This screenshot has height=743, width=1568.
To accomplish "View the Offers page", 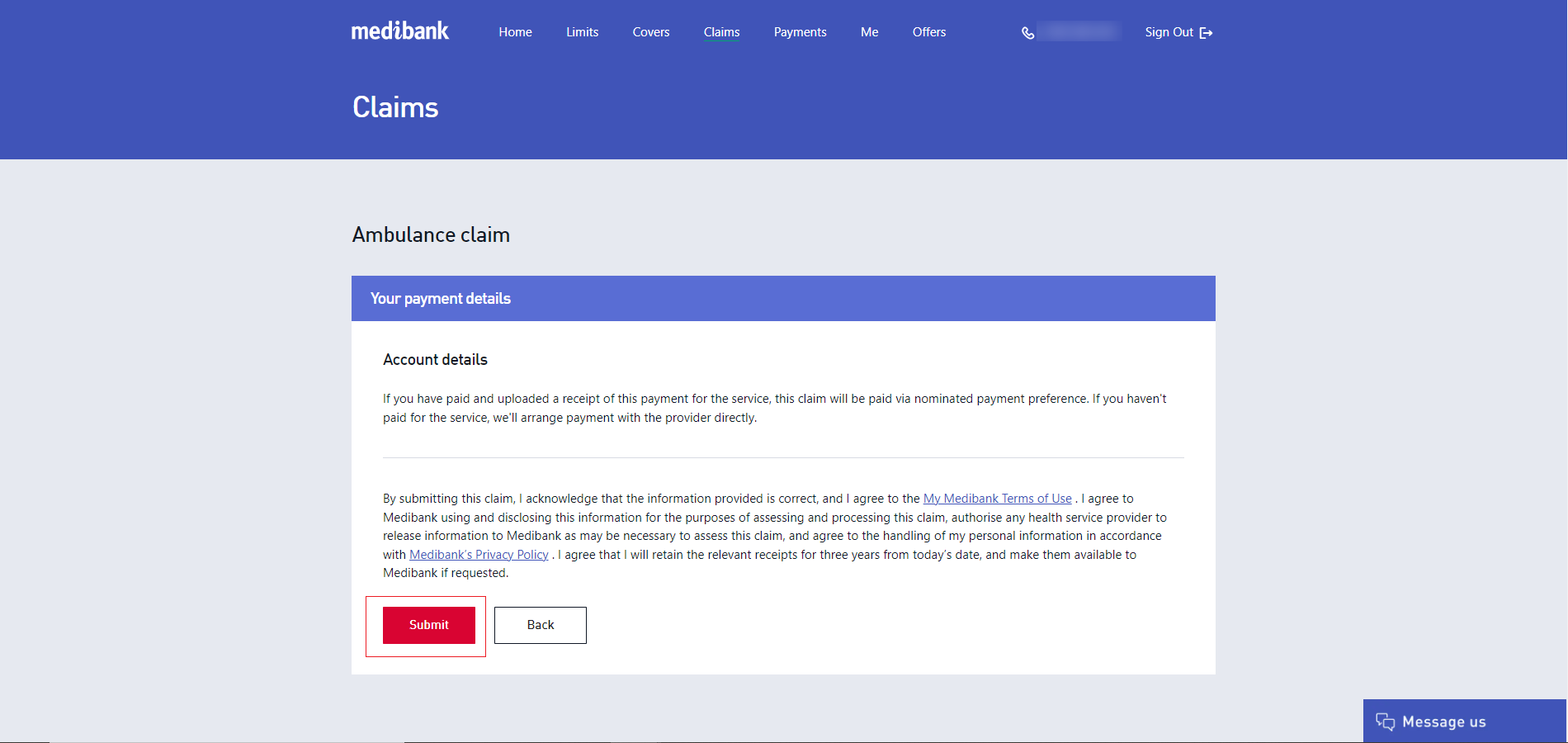I will coord(928,32).
